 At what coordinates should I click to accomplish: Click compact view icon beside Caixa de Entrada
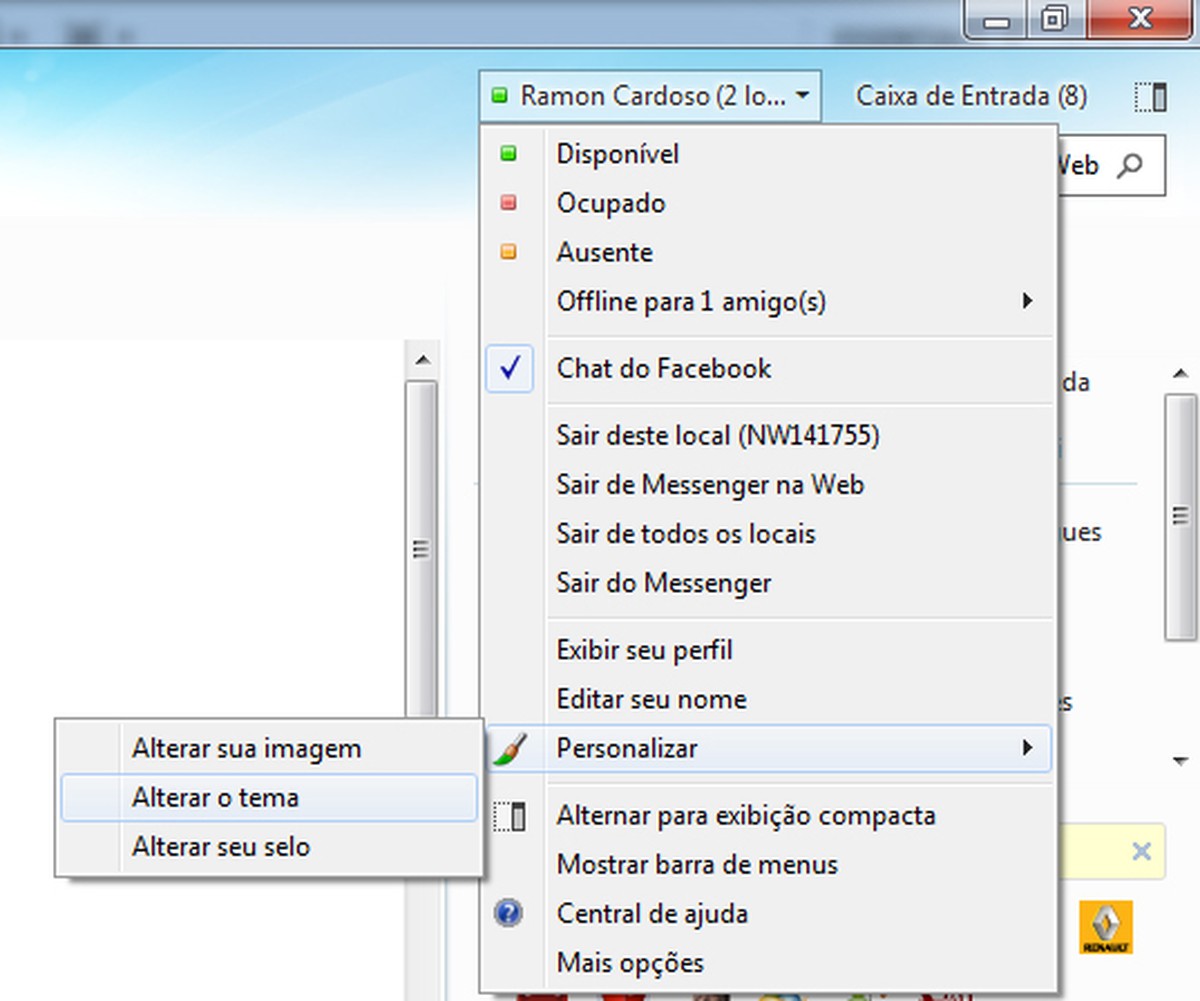pos(1151,97)
